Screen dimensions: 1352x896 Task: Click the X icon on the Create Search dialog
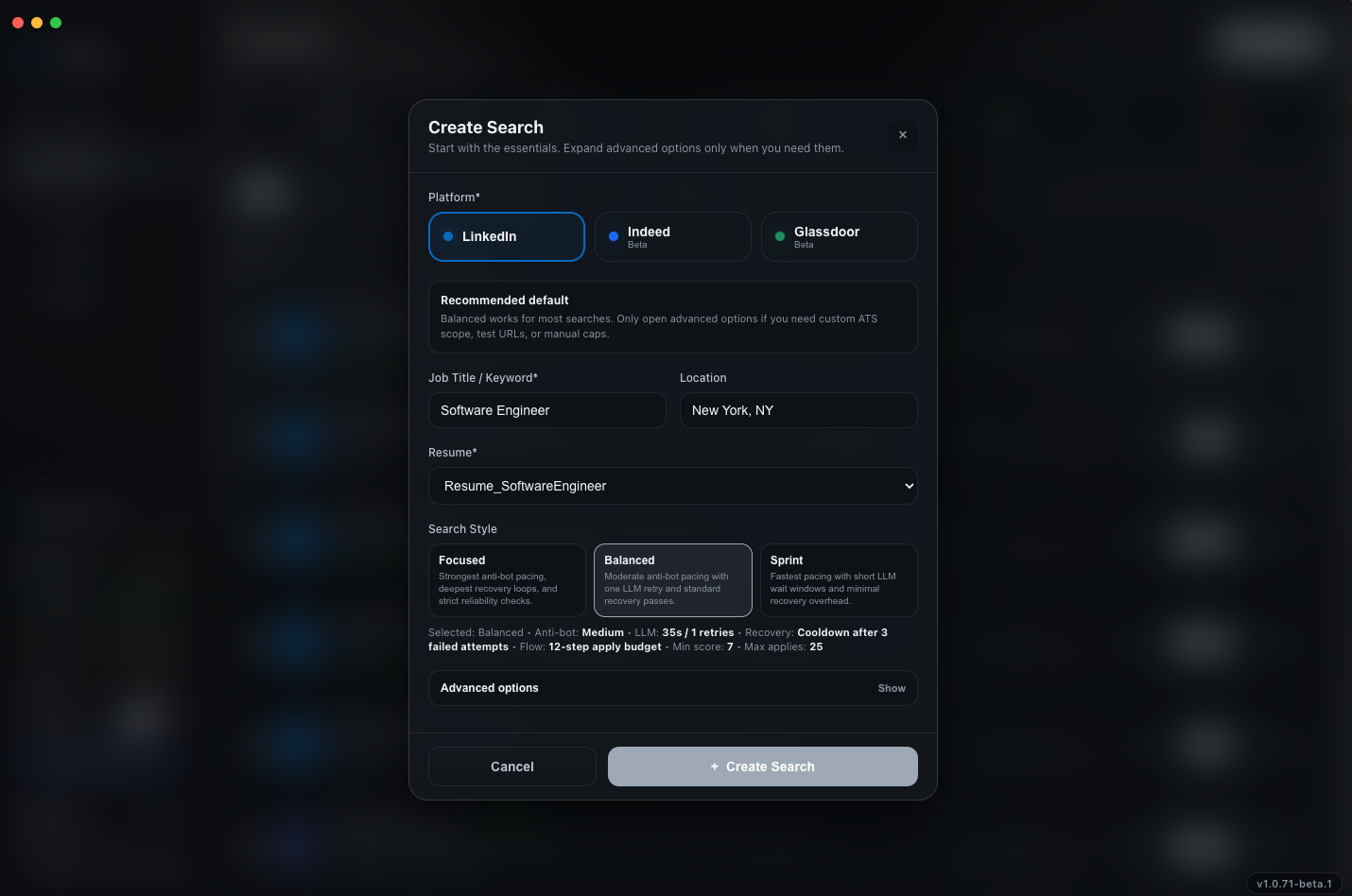click(x=902, y=135)
